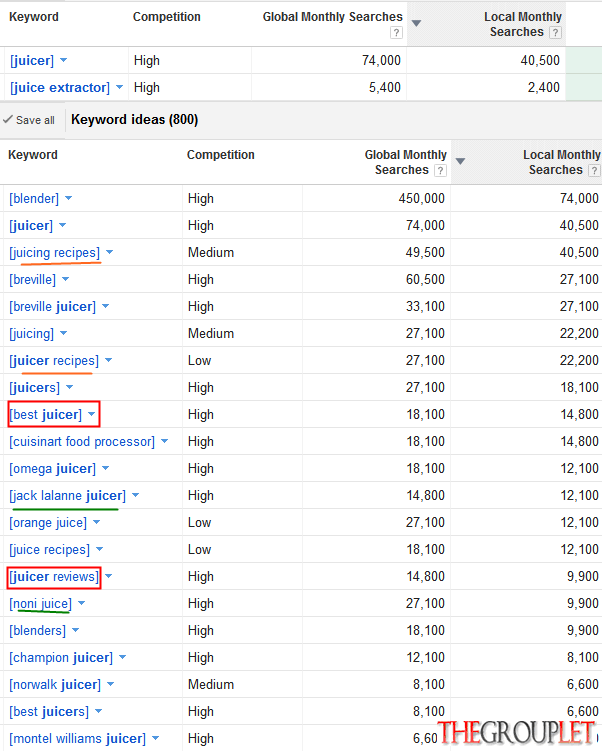
Task: Click the [juicer reviews] keyword link
Action: [54, 577]
